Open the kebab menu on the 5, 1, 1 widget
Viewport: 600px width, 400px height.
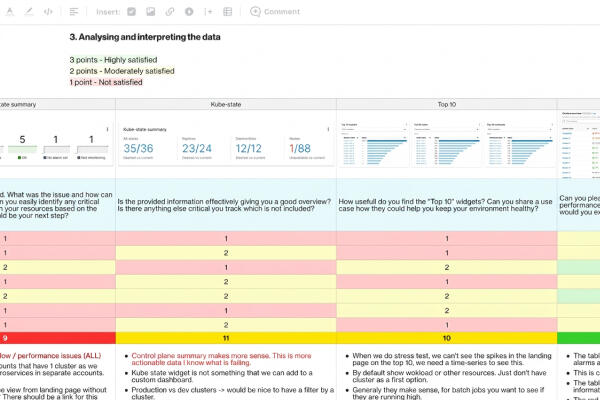107,129
